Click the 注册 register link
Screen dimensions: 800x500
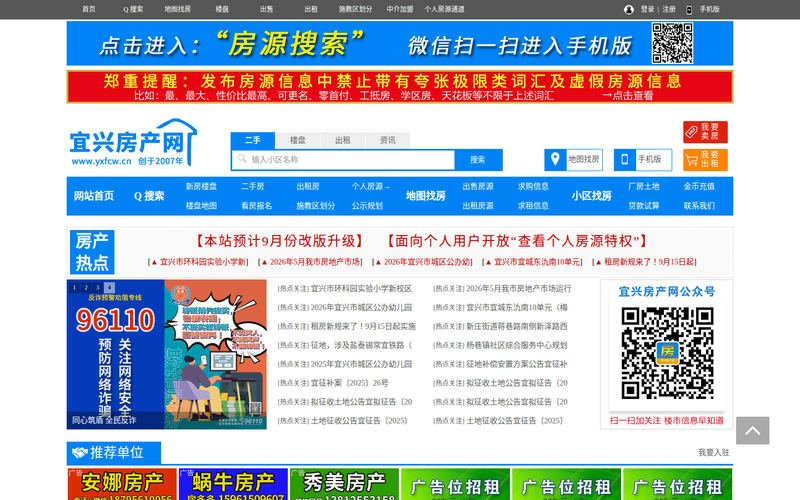(669, 9)
